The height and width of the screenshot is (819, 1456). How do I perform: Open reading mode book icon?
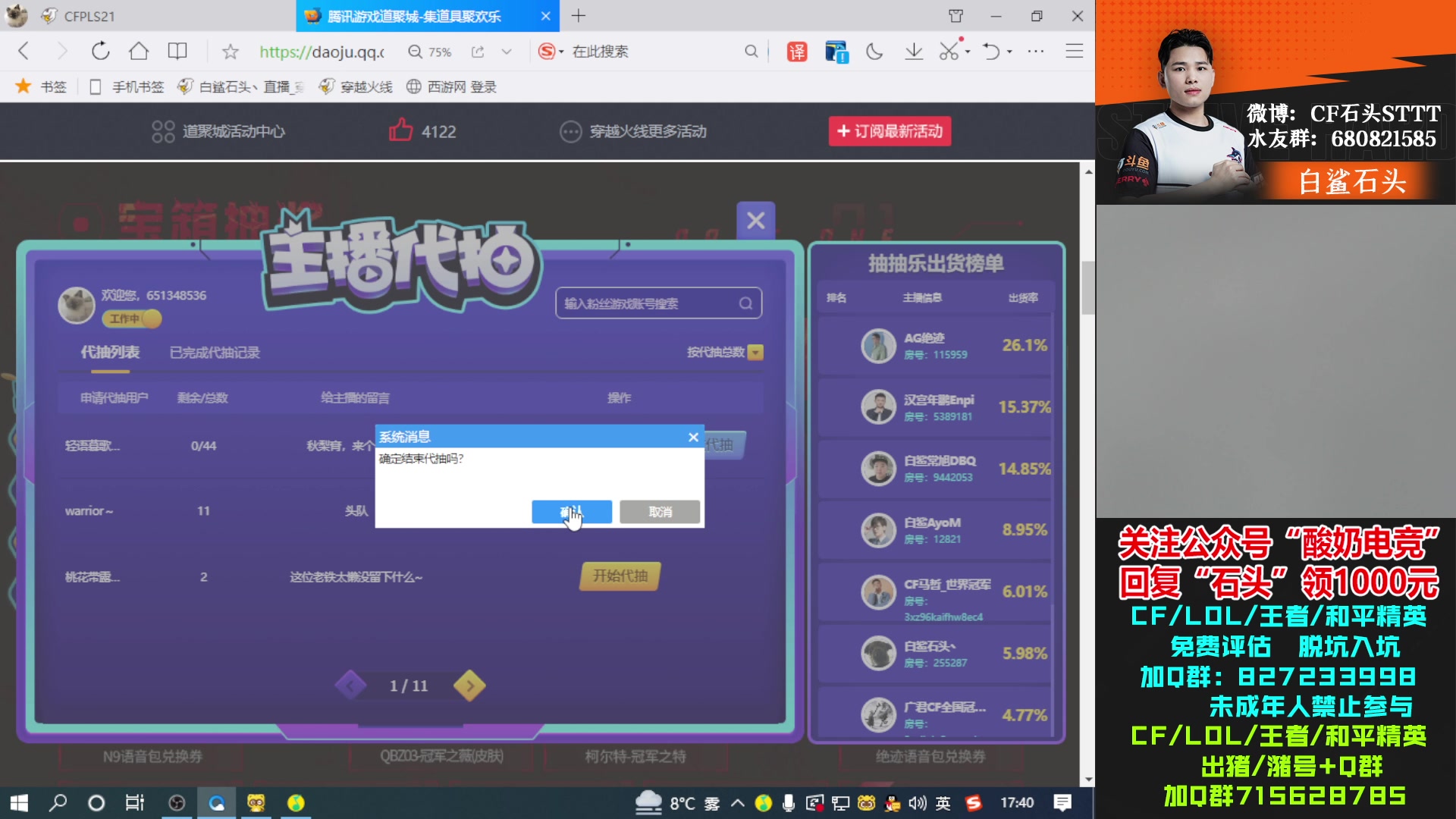click(177, 52)
